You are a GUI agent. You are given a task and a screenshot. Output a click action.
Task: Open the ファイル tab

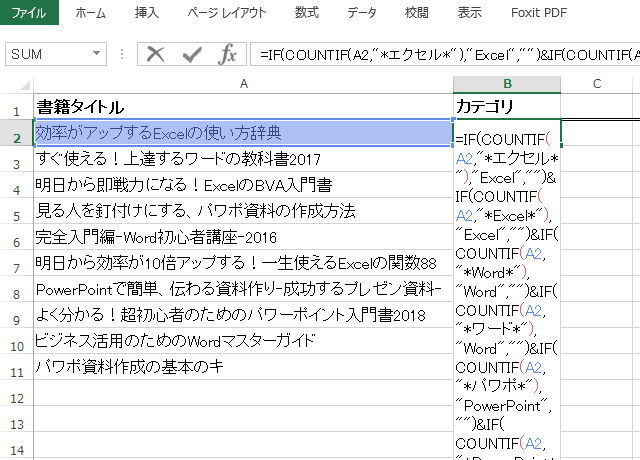[x=28, y=13]
